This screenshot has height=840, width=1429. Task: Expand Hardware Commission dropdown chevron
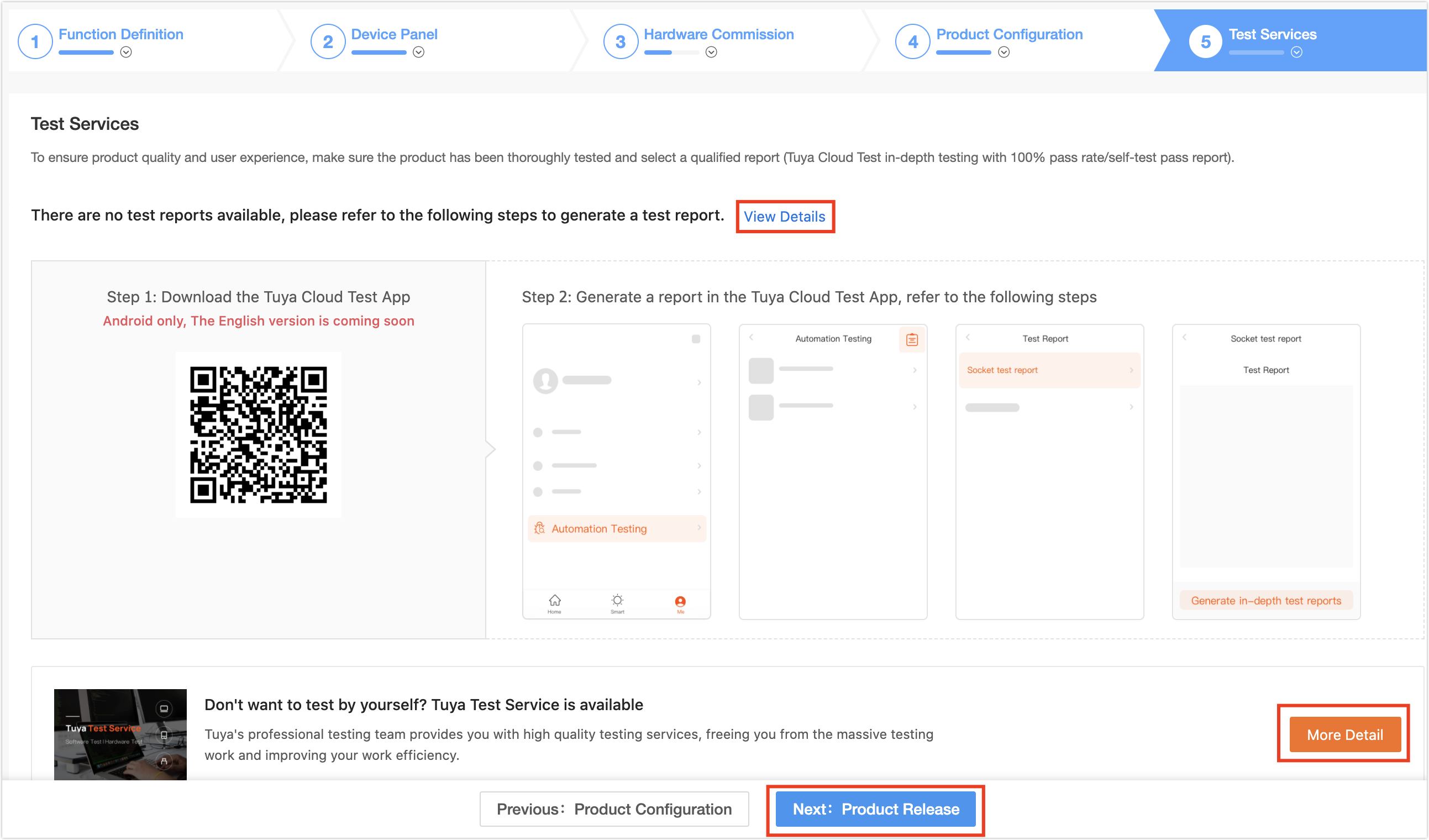pos(711,52)
